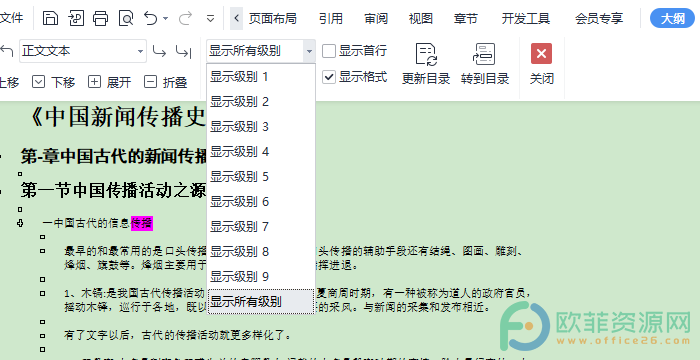Click the 转到目录 button
The image size is (700, 360).
coord(485,64)
